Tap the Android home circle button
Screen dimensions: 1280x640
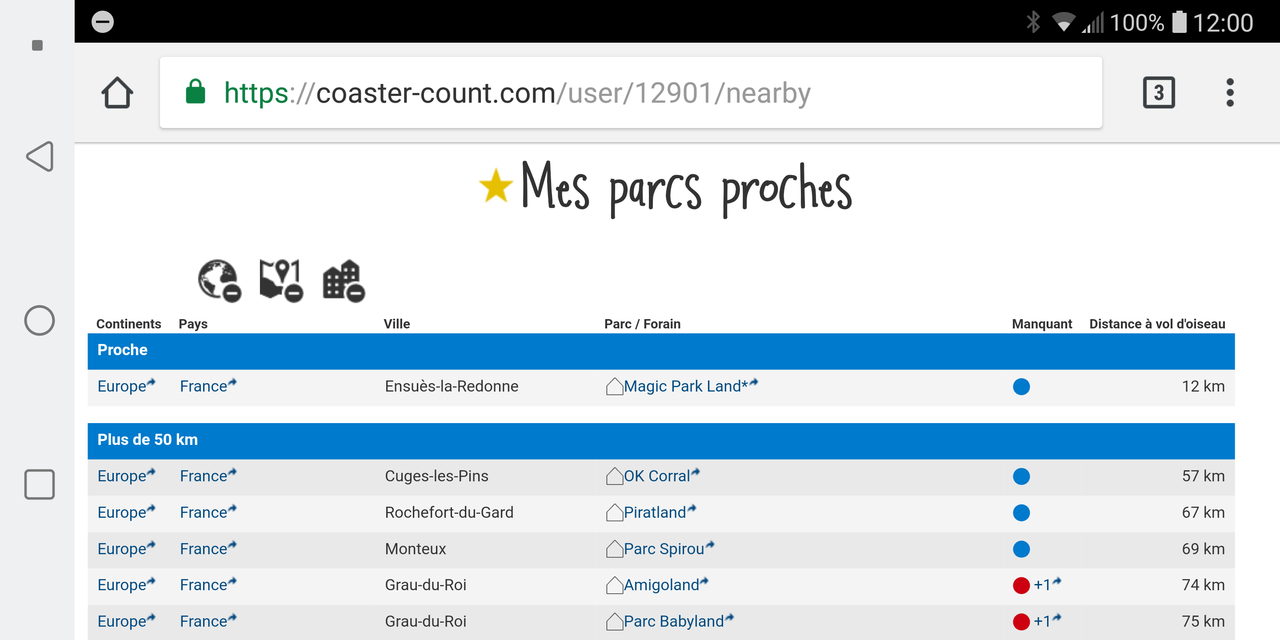pos(39,320)
